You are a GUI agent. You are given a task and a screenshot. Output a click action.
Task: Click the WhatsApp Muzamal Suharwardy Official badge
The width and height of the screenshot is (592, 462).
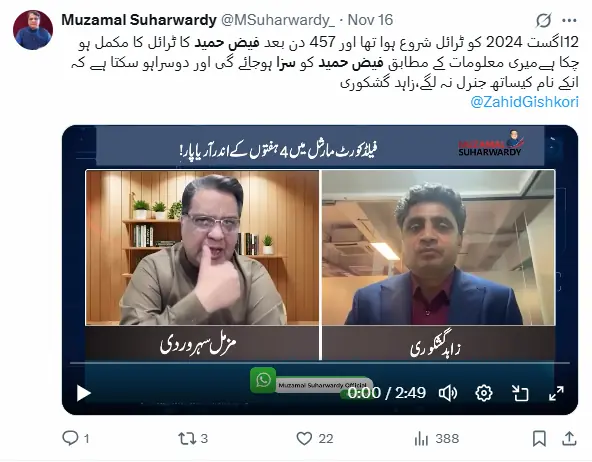click(x=311, y=382)
